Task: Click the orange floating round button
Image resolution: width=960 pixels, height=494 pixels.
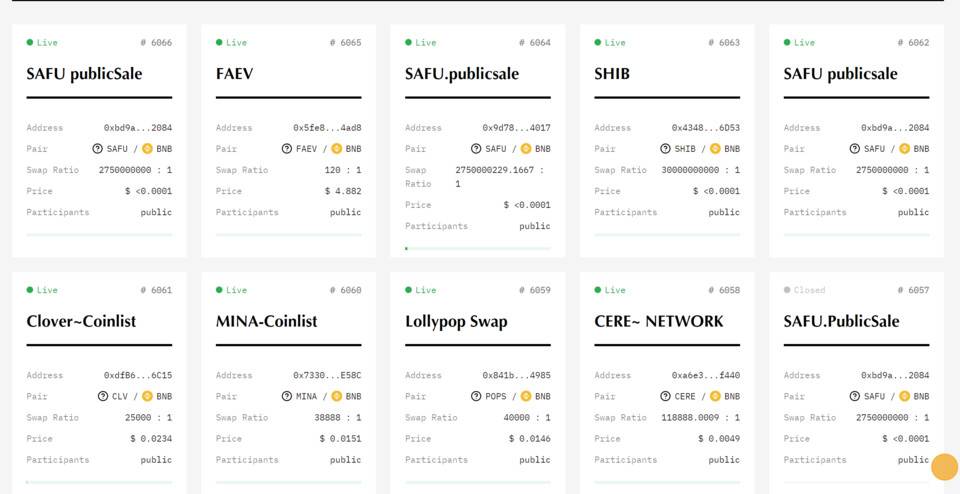Action: [x=944, y=467]
